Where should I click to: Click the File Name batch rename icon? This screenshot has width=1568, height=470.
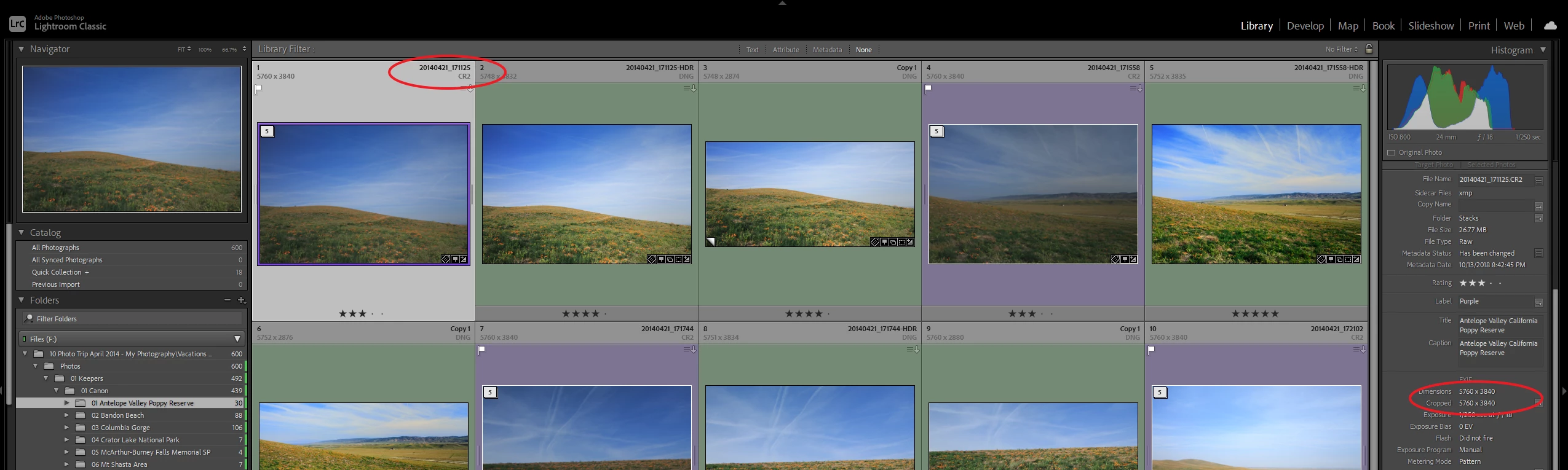click(x=1538, y=181)
